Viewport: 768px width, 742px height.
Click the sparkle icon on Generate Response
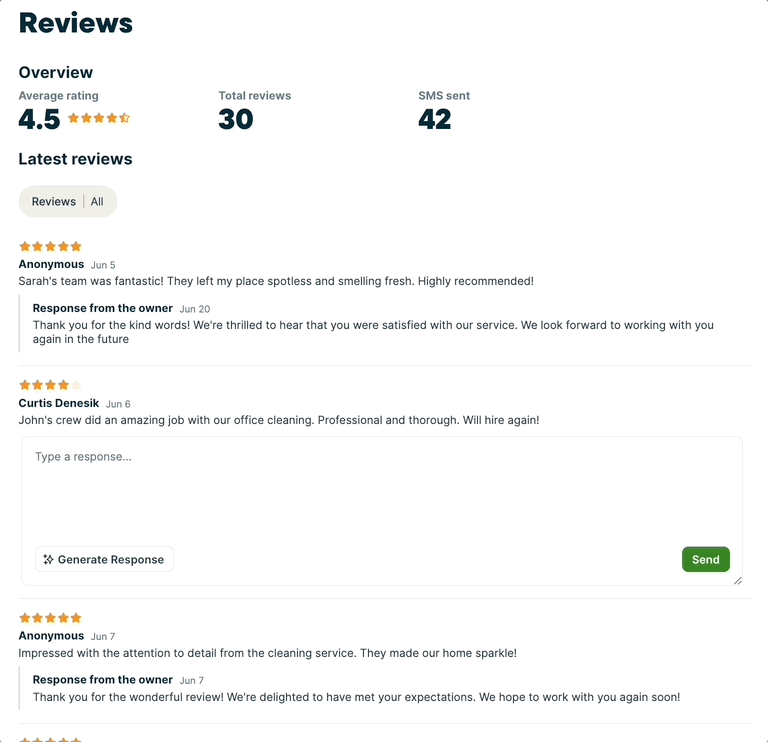[x=48, y=560]
